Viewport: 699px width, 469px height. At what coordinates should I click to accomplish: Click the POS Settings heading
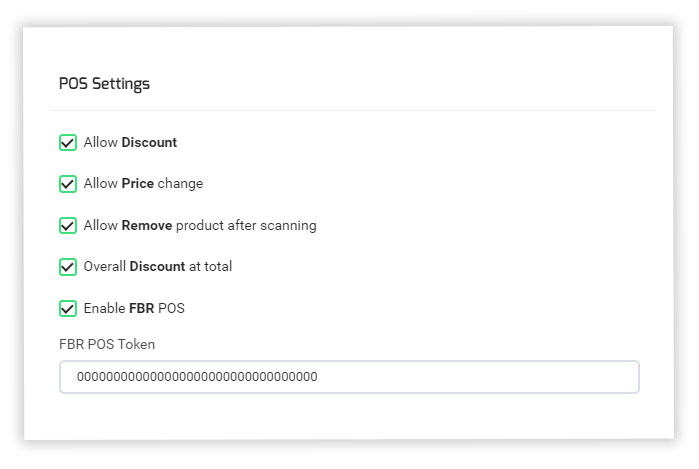pyautogui.click(x=104, y=84)
